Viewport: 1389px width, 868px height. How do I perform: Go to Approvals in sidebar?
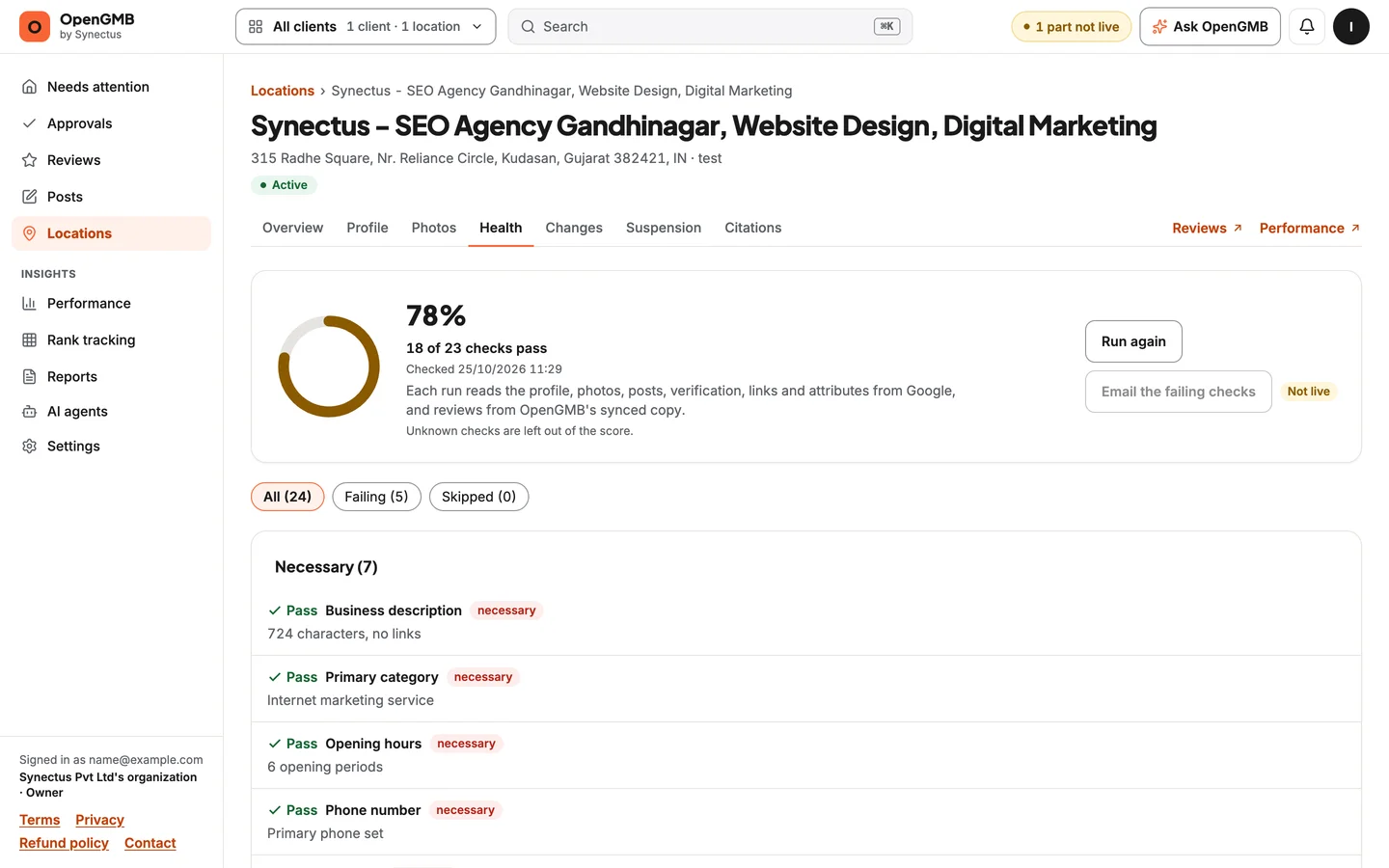point(111,123)
